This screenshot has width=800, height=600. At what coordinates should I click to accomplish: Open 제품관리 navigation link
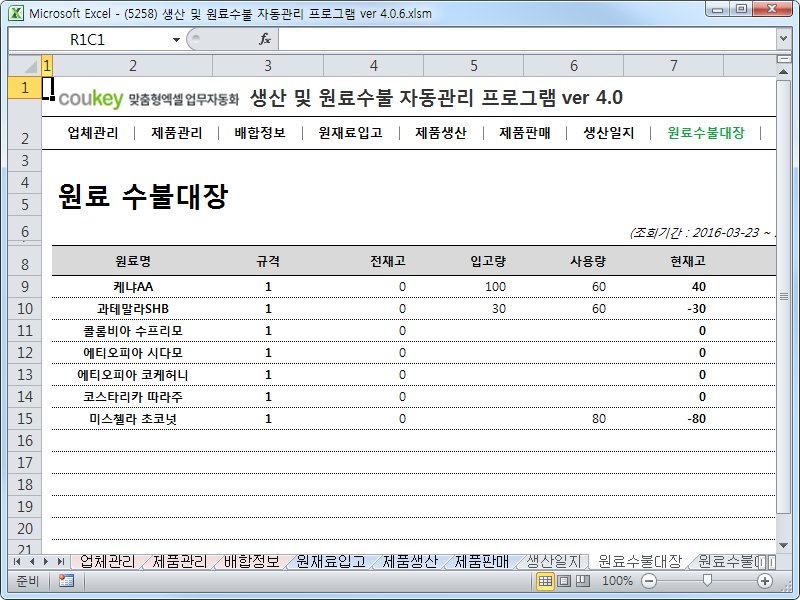point(177,133)
